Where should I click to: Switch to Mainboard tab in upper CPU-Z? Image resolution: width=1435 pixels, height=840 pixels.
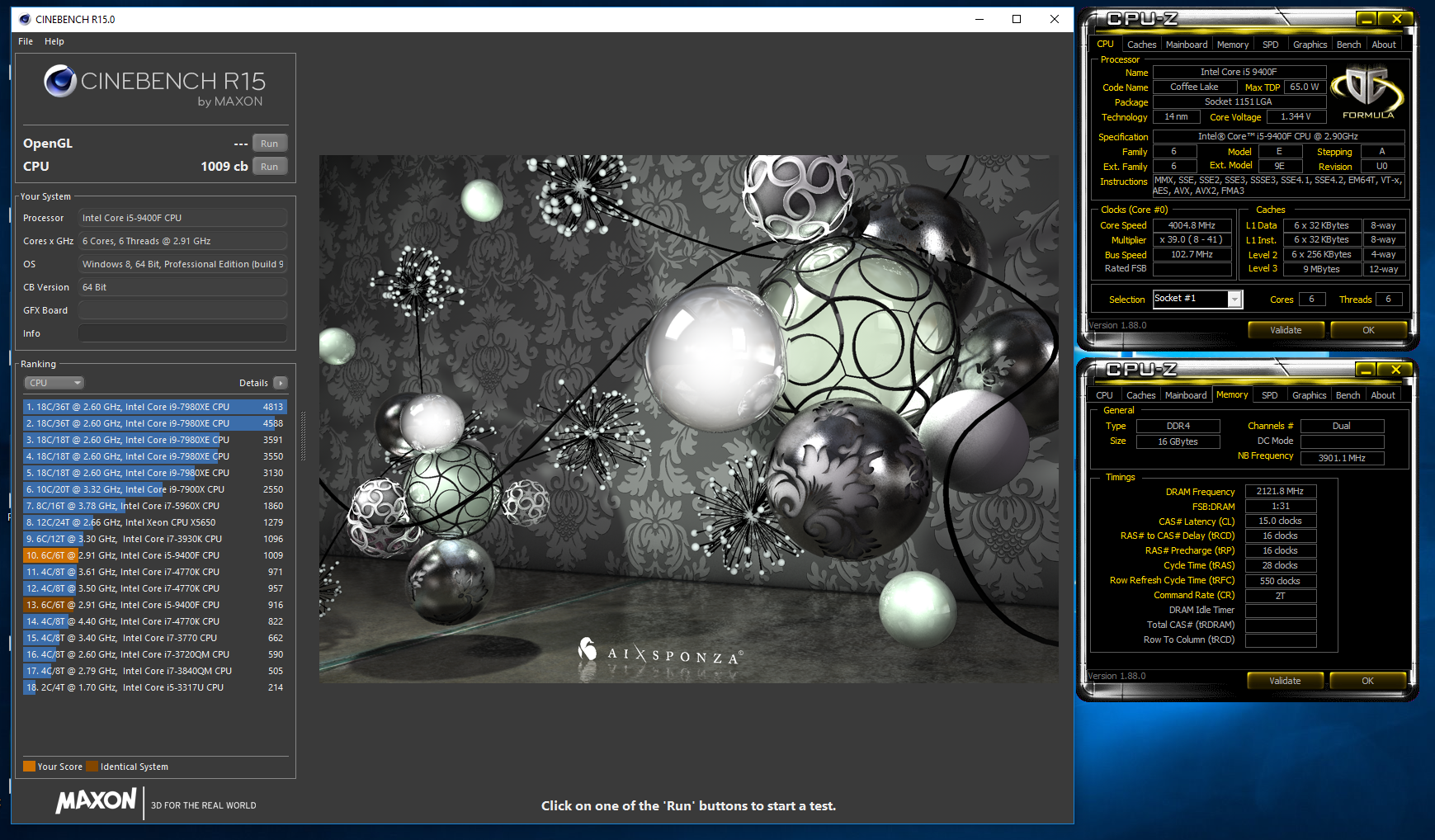click(1187, 45)
